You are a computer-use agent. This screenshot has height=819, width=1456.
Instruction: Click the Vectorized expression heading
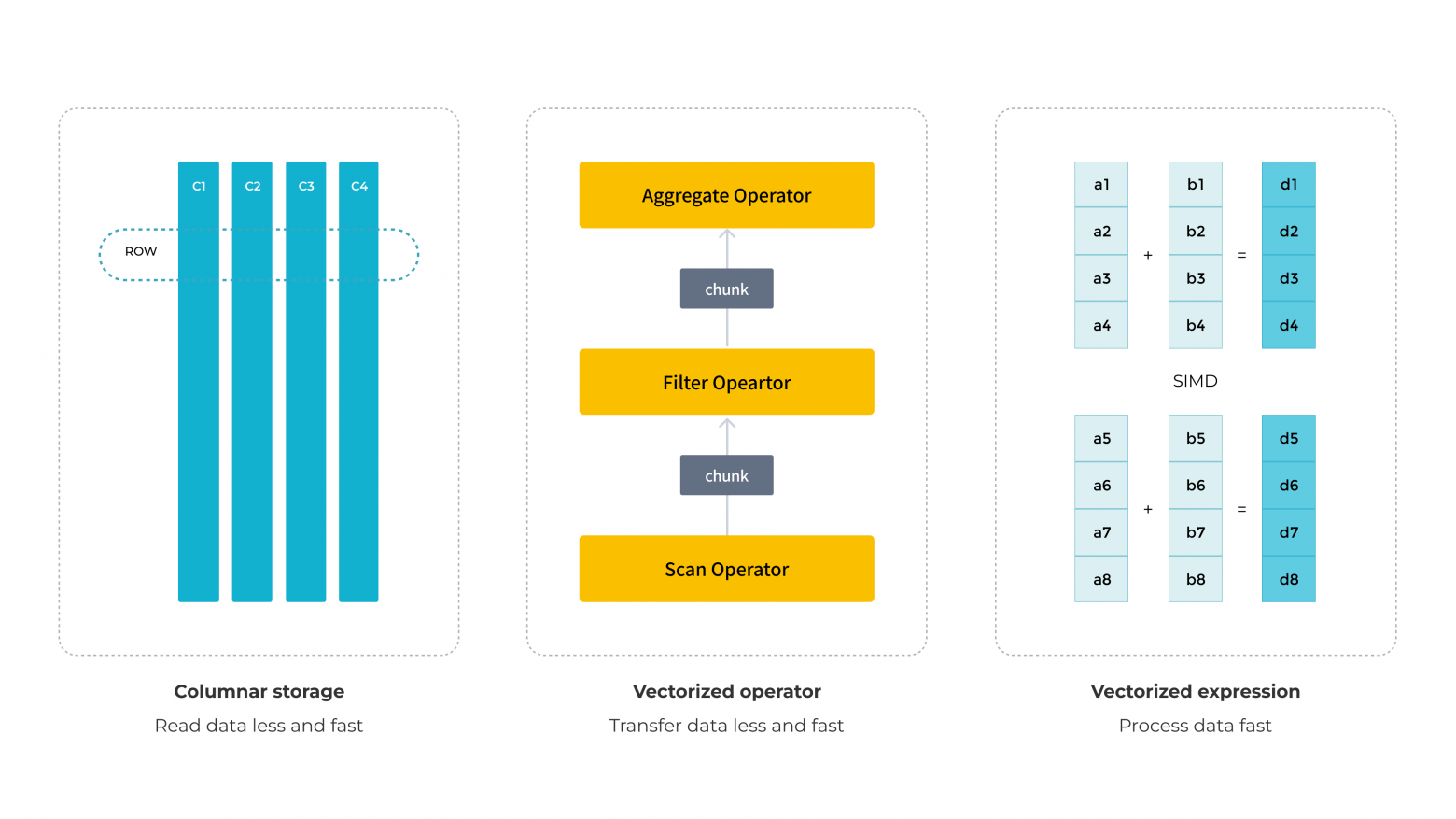(x=1196, y=691)
